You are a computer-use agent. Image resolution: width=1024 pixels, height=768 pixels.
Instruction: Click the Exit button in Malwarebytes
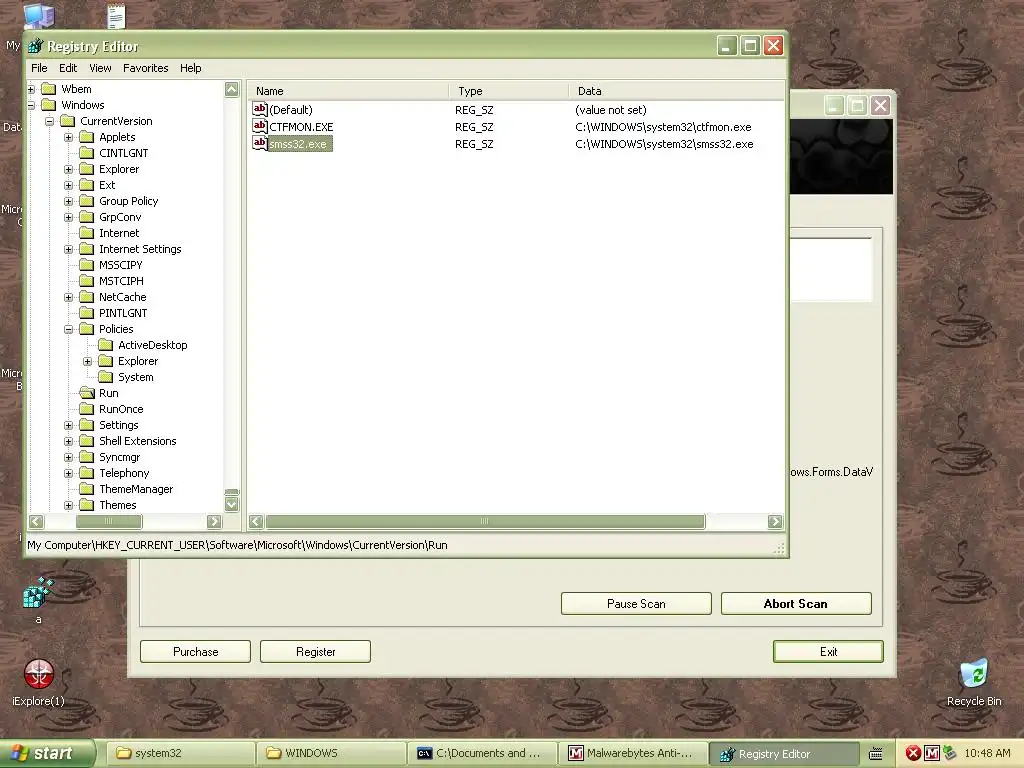pyautogui.click(x=828, y=651)
